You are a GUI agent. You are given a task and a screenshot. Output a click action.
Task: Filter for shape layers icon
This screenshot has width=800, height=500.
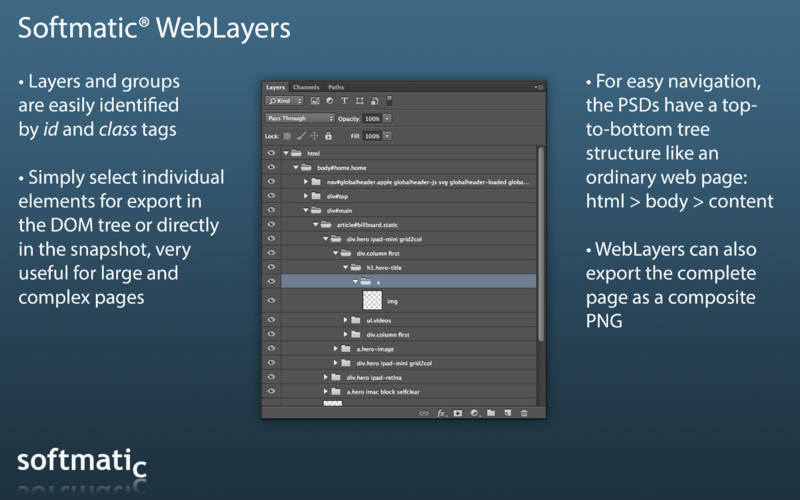pos(360,101)
